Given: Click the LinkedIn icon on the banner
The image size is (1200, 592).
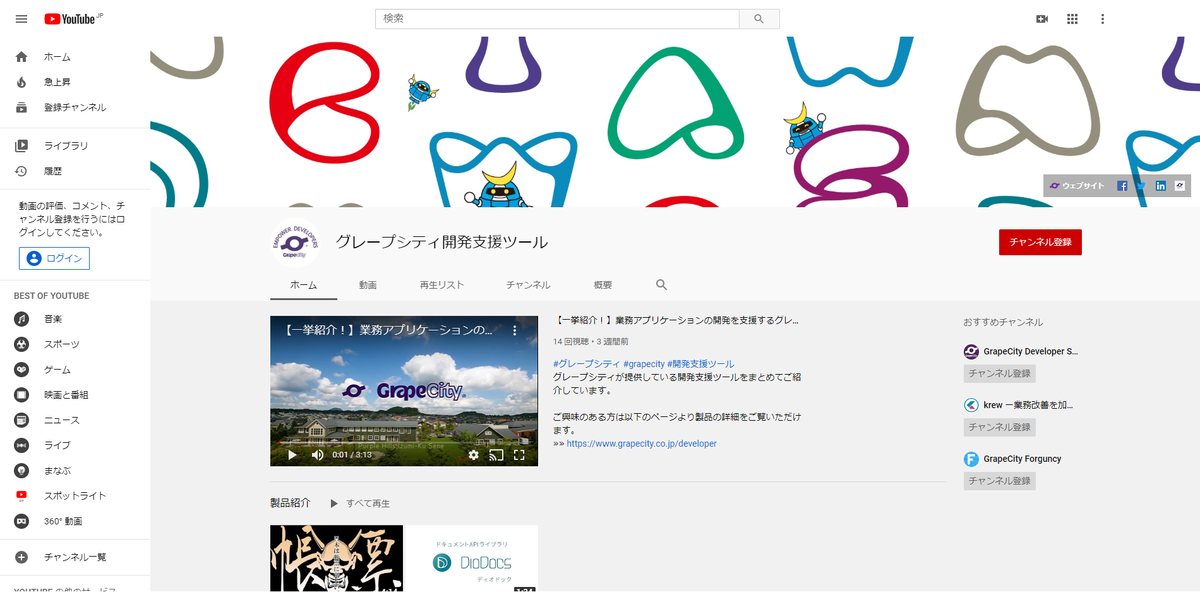Looking at the screenshot, I should tap(1160, 186).
